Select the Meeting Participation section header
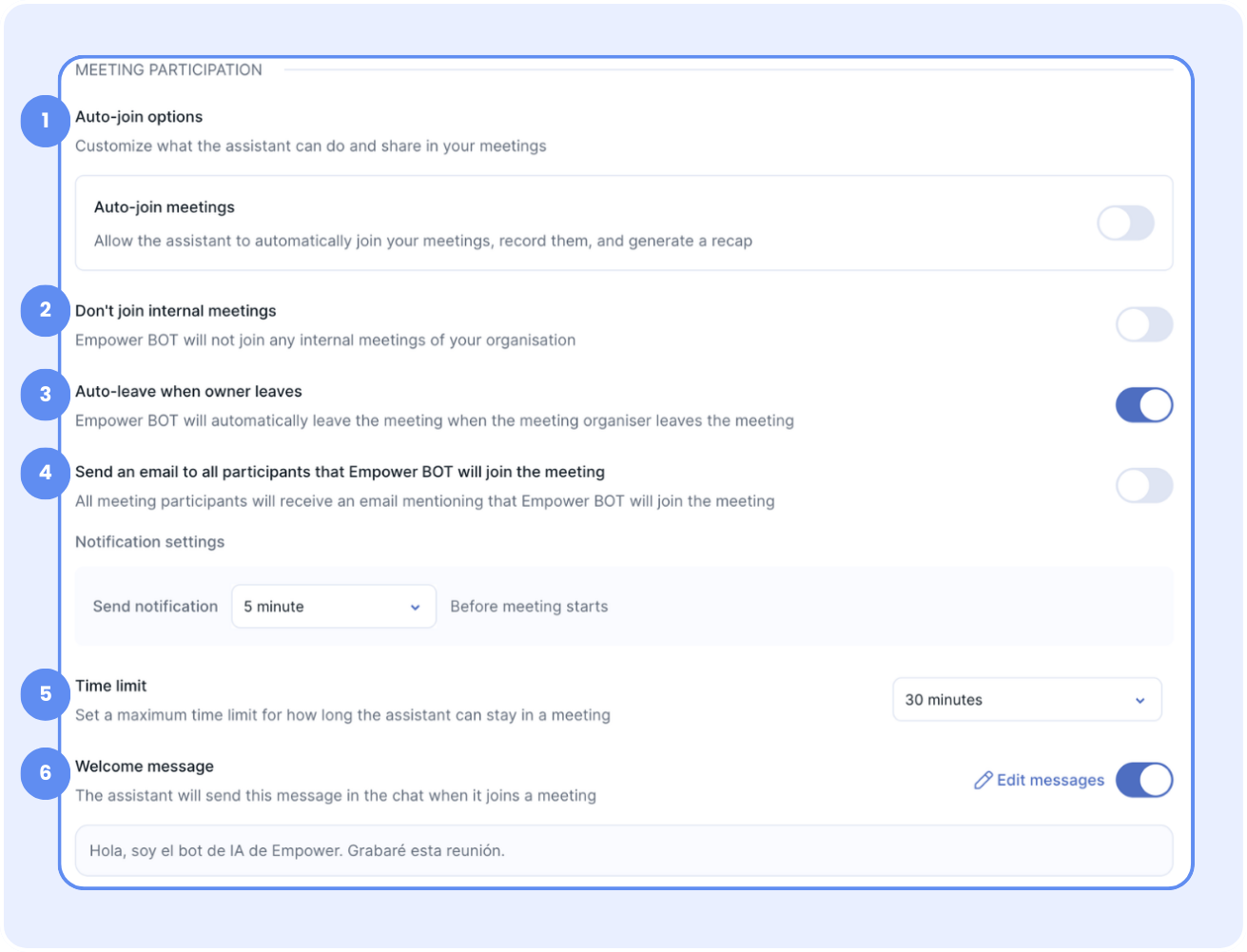 pyautogui.click(x=168, y=70)
